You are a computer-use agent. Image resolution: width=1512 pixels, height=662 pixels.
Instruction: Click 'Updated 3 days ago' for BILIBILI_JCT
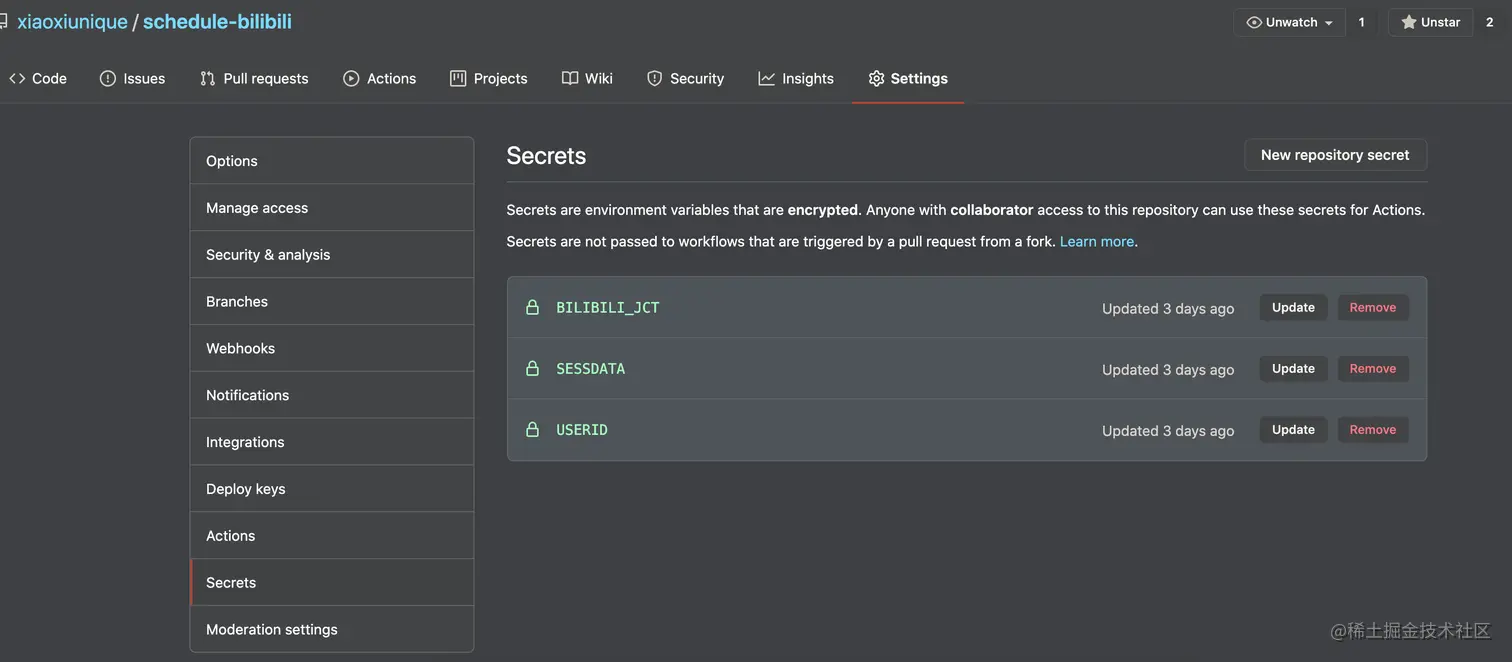1168,308
